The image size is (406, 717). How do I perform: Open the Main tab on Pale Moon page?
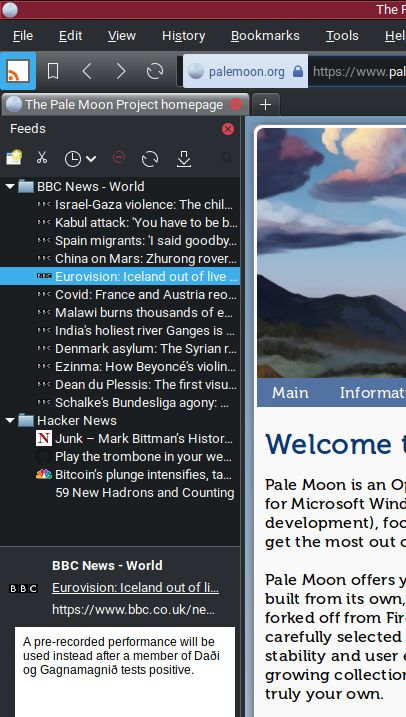tap(290, 393)
